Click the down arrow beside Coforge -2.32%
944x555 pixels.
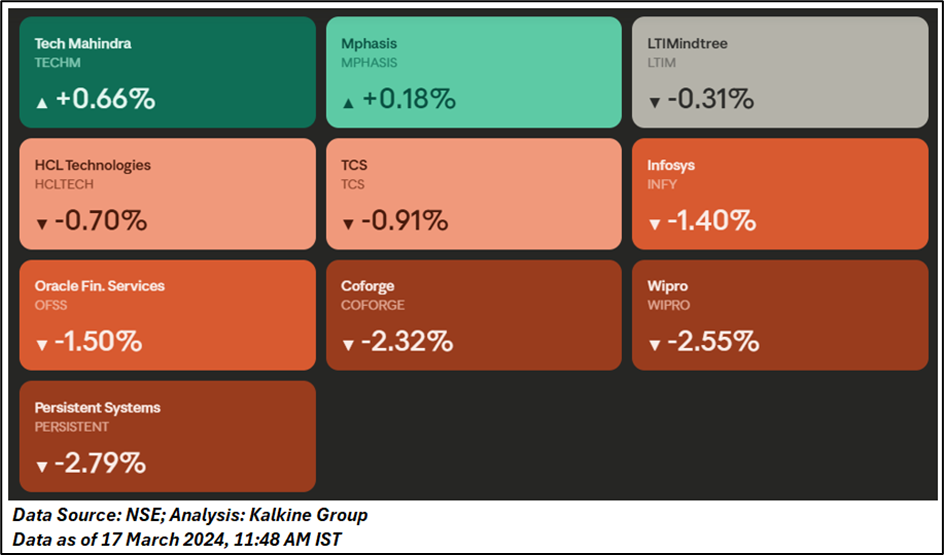tap(348, 345)
